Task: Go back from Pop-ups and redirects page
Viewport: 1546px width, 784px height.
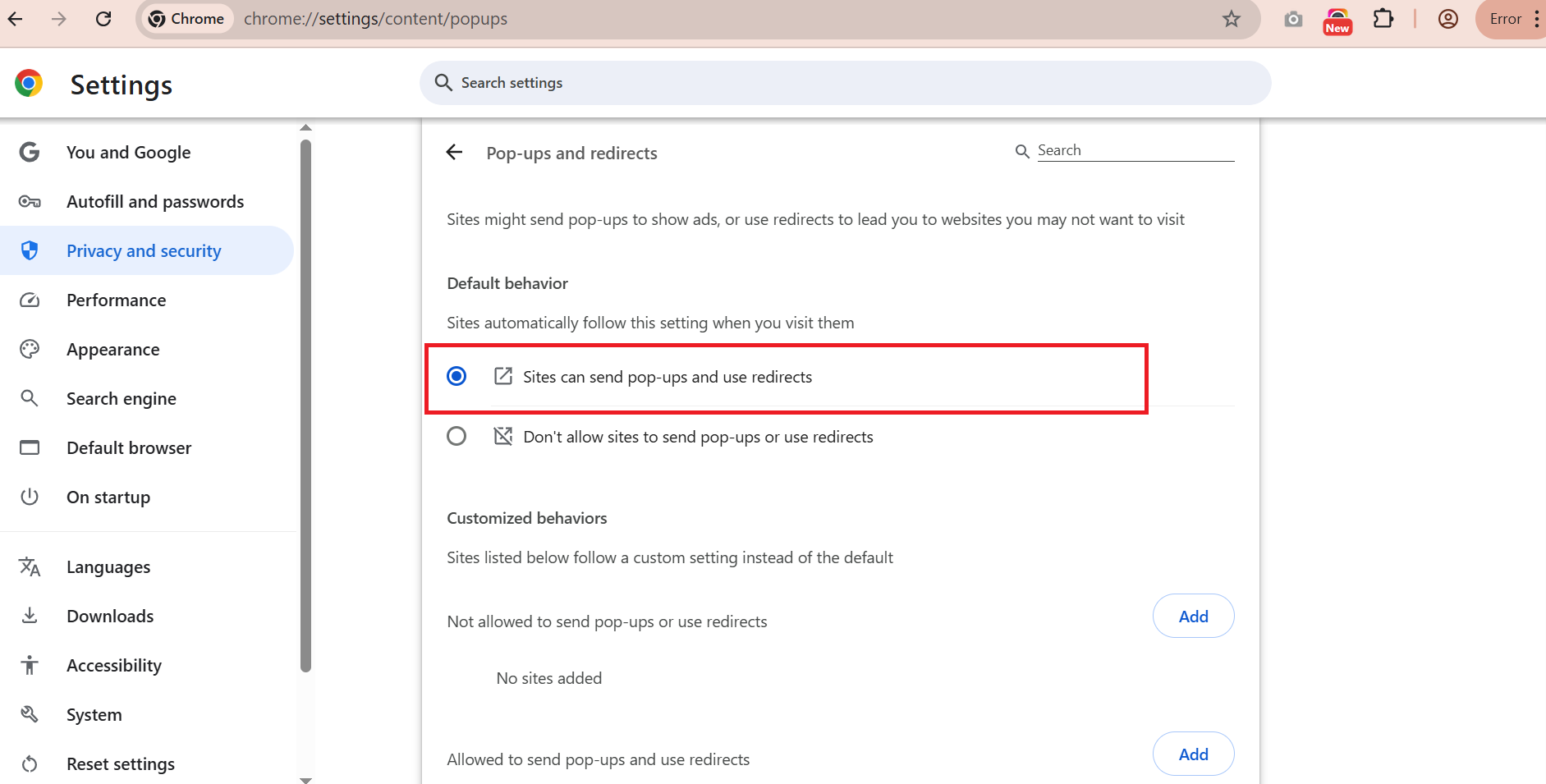Action: (454, 153)
